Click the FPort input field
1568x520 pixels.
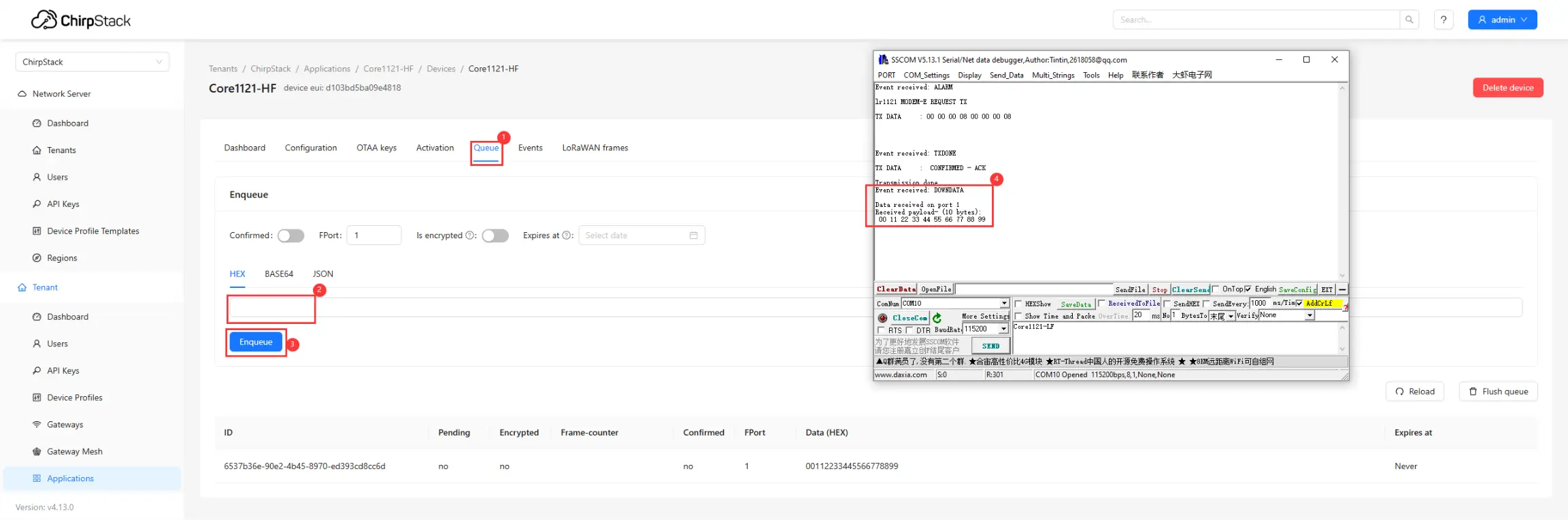[x=374, y=235]
